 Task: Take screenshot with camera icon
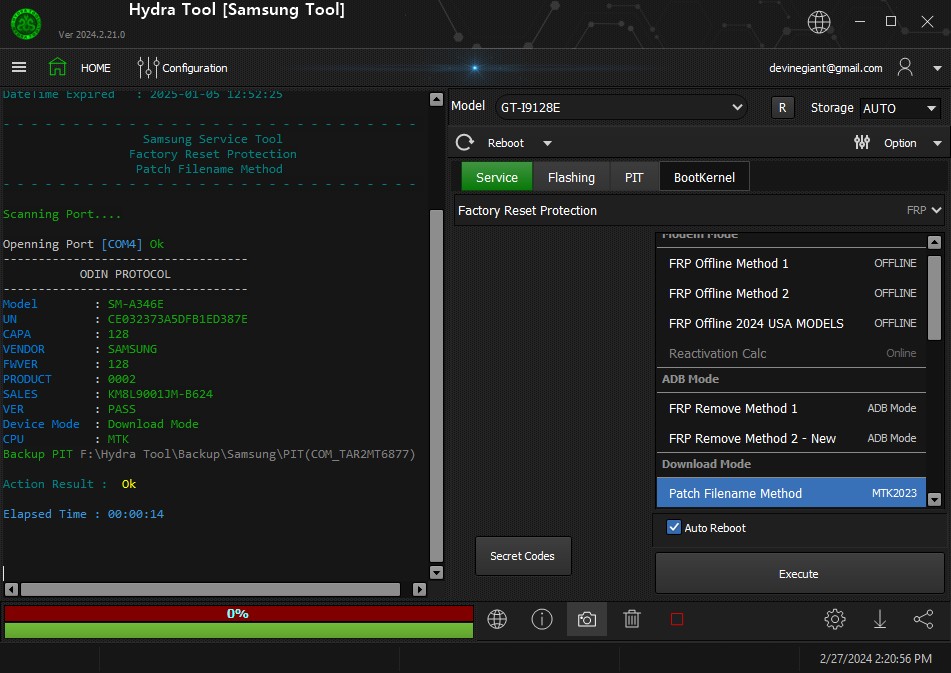586,620
